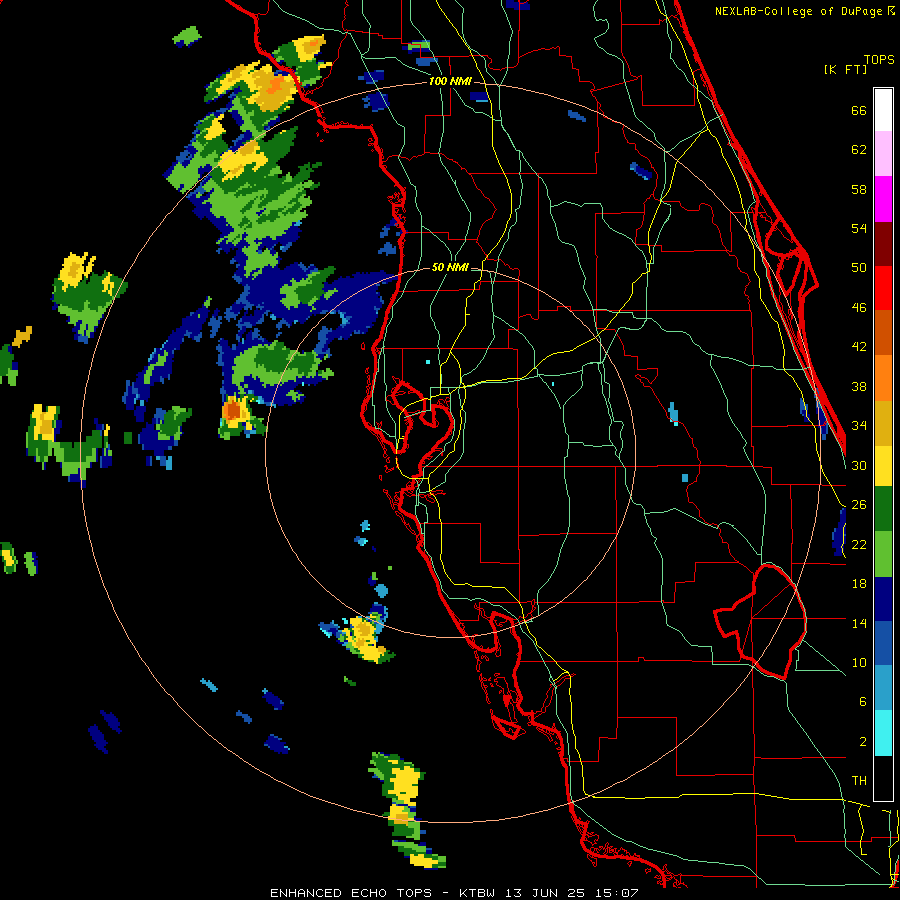The image size is (900, 900).
Task: Click the "KTBW" radar site identifier
Action: tap(476, 893)
